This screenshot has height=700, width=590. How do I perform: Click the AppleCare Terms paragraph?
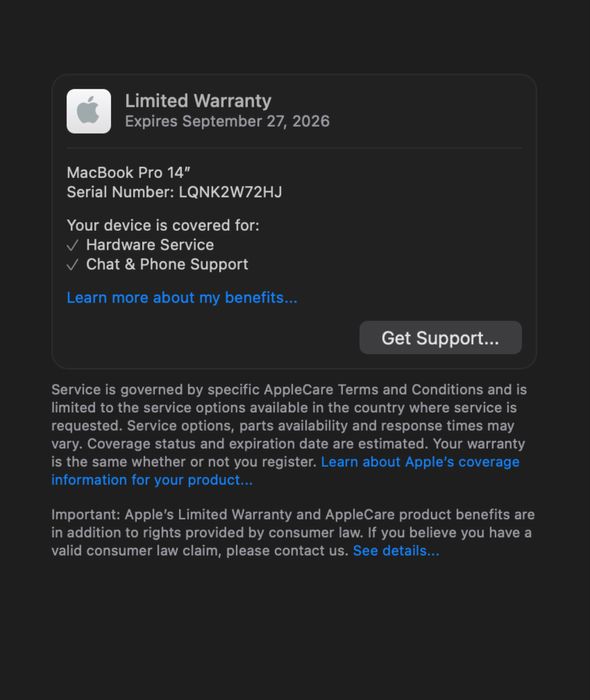[289, 434]
